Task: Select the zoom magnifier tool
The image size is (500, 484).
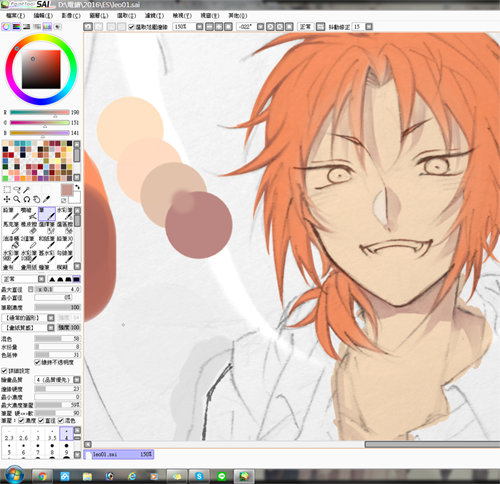Action: click(x=17, y=199)
